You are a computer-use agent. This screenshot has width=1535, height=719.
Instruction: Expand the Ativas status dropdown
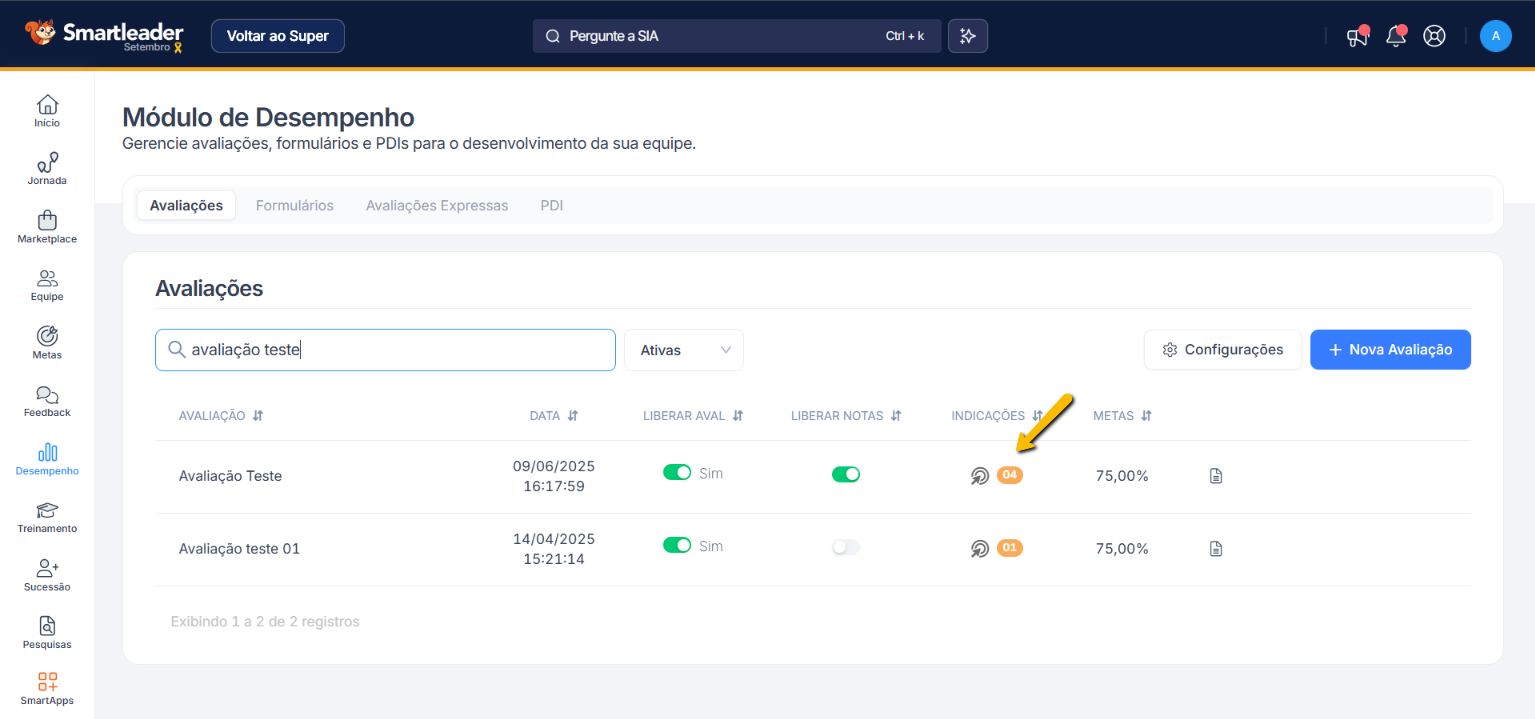pyautogui.click(x=684, y=350)
